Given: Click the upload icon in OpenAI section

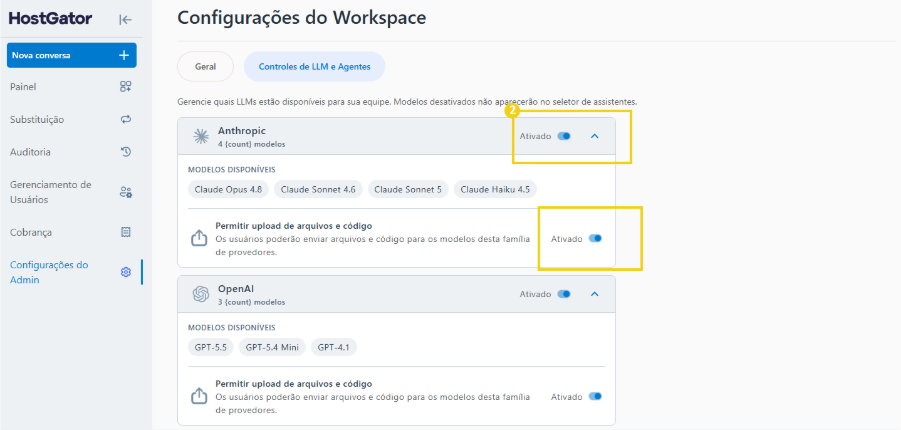Looking at the screenshot, I should coord(198,396).
